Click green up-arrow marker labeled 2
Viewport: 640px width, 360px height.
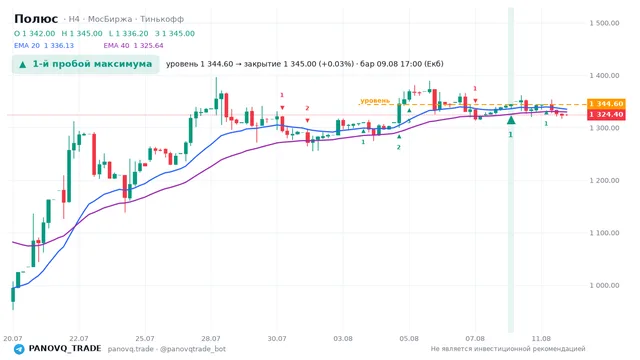[x=399, y=137]
